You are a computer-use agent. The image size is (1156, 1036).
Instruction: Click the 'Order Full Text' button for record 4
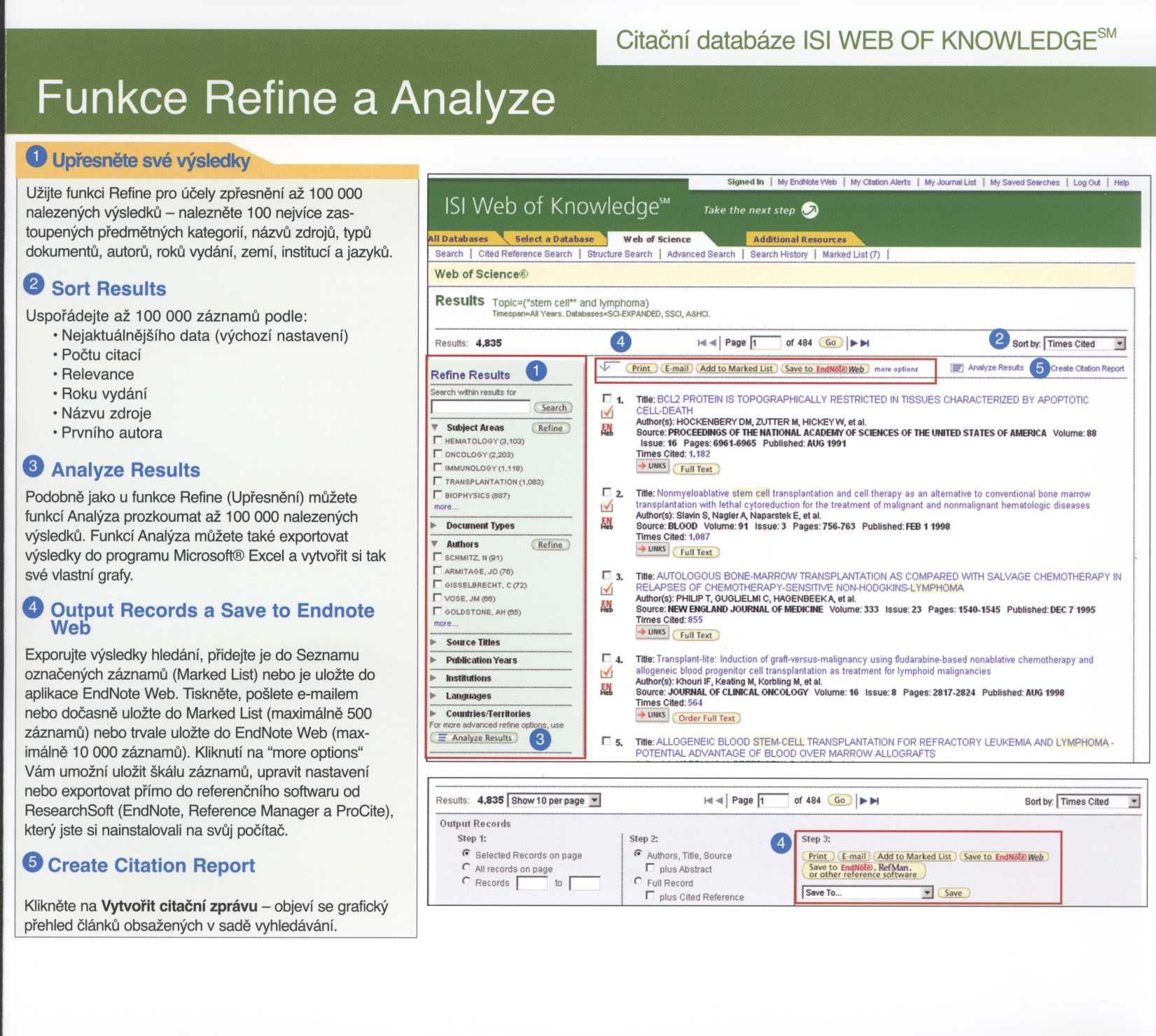tap(706, 717)
